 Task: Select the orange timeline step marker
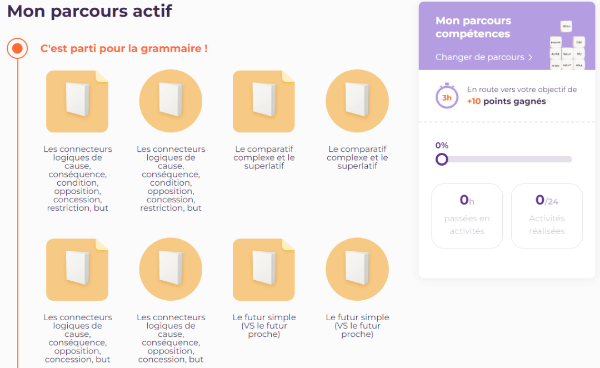point(17,49)
